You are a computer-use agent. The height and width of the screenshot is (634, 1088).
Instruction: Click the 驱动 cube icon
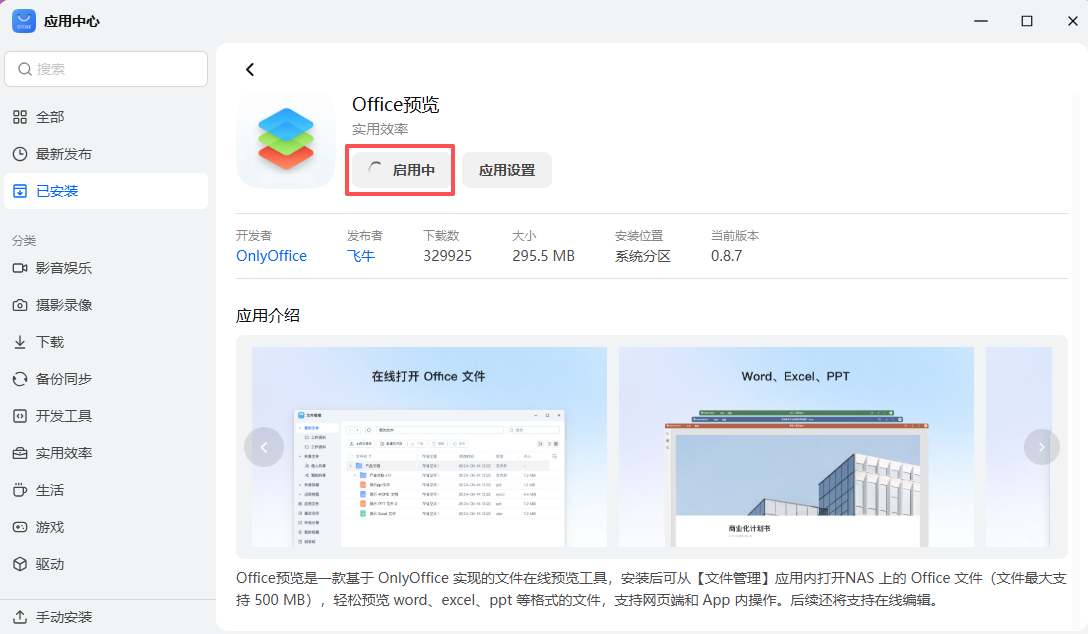(x=20, y=564)
